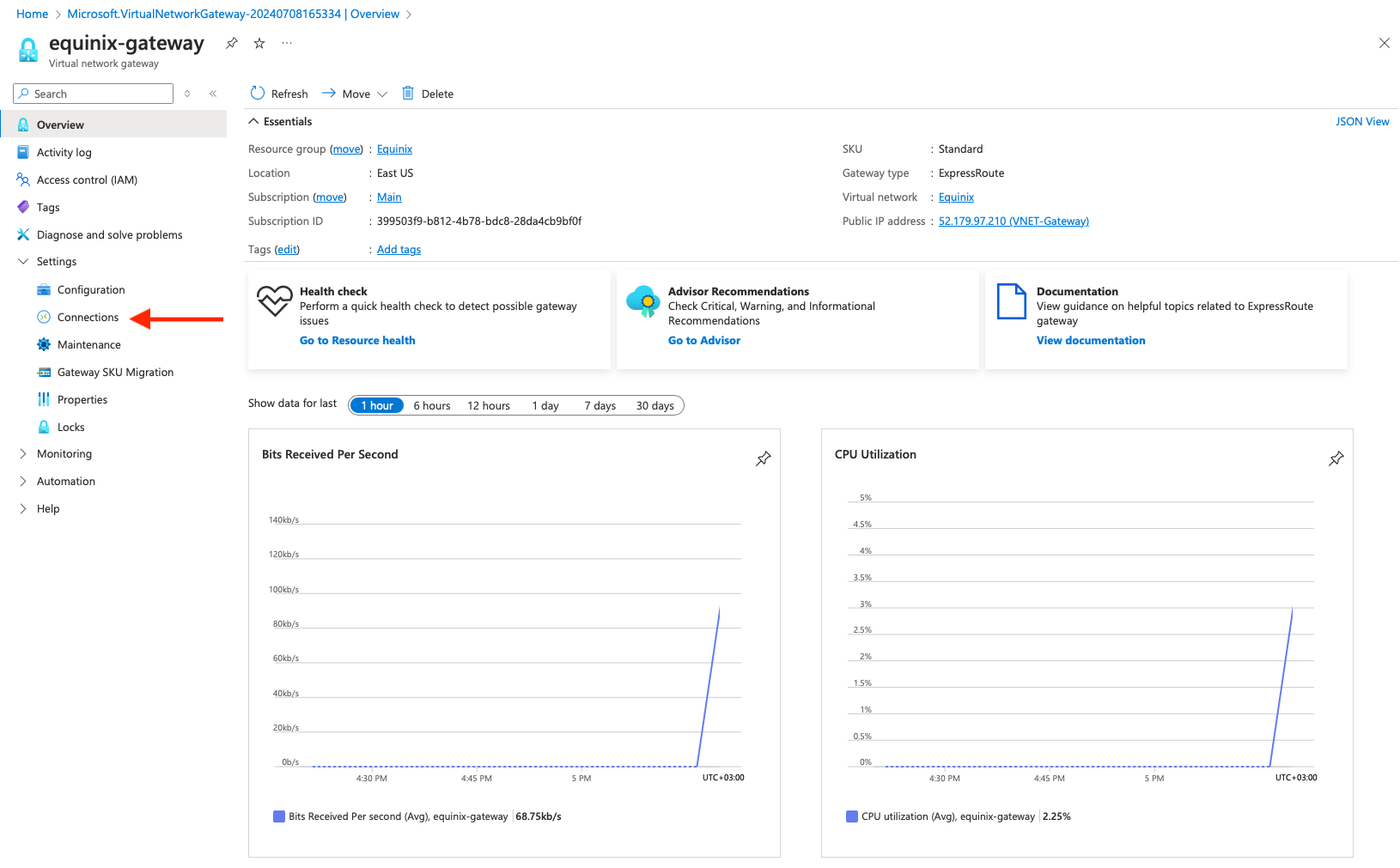This screenshot has height=868, width=1400.
Task: Click the gateway lock icon beside title
Action: click(28, 51)
